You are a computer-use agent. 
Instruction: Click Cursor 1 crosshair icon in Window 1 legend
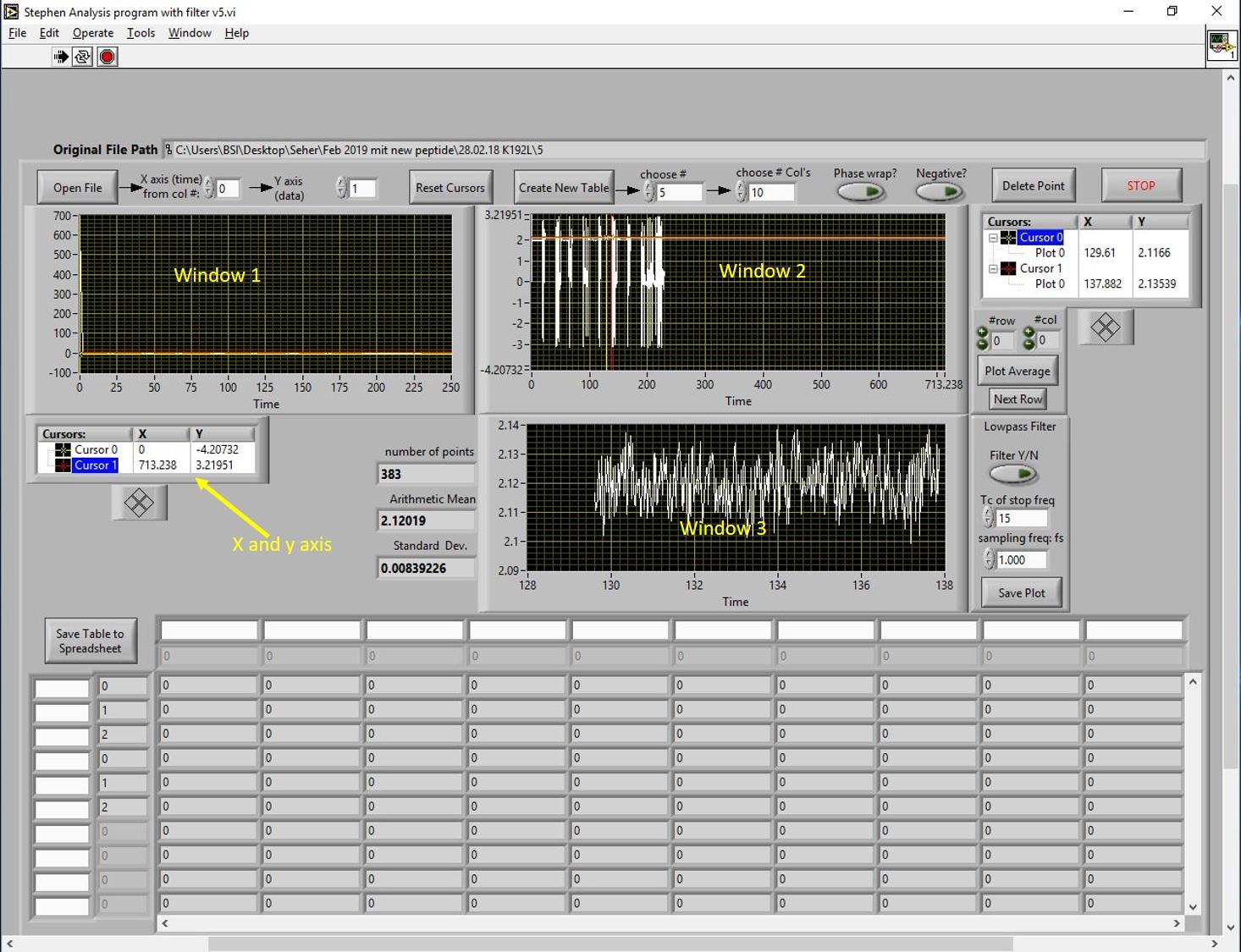(x=63, y=465)
